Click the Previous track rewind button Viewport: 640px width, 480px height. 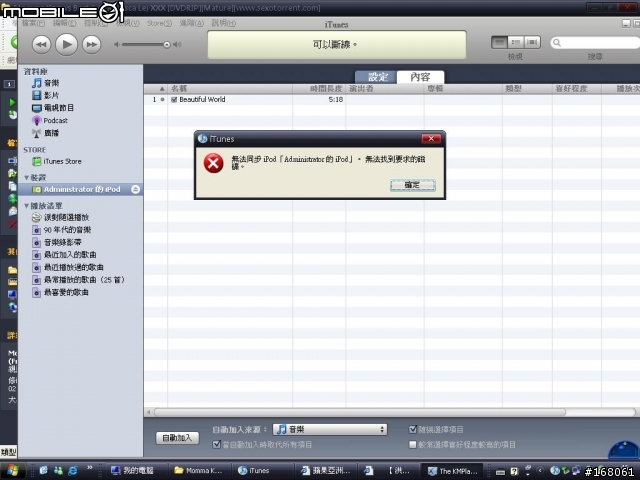41,44
